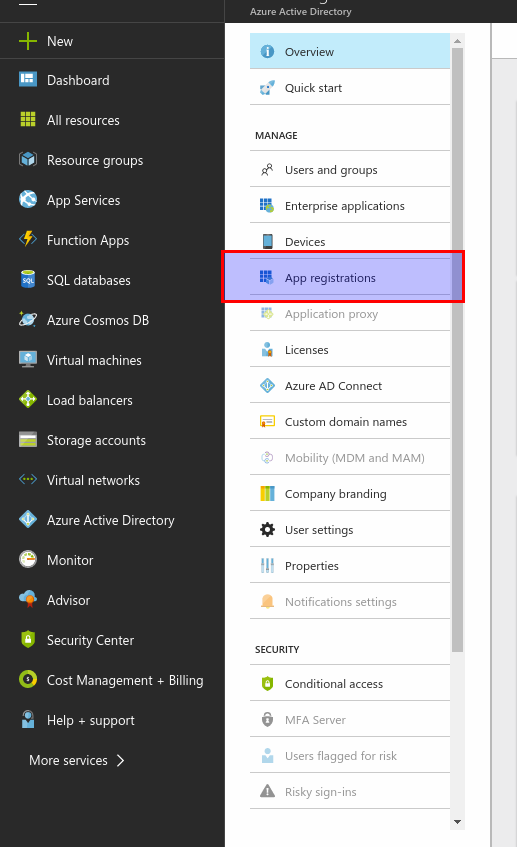Expand More services chevron
517x847 pixels.
(120, 760)
